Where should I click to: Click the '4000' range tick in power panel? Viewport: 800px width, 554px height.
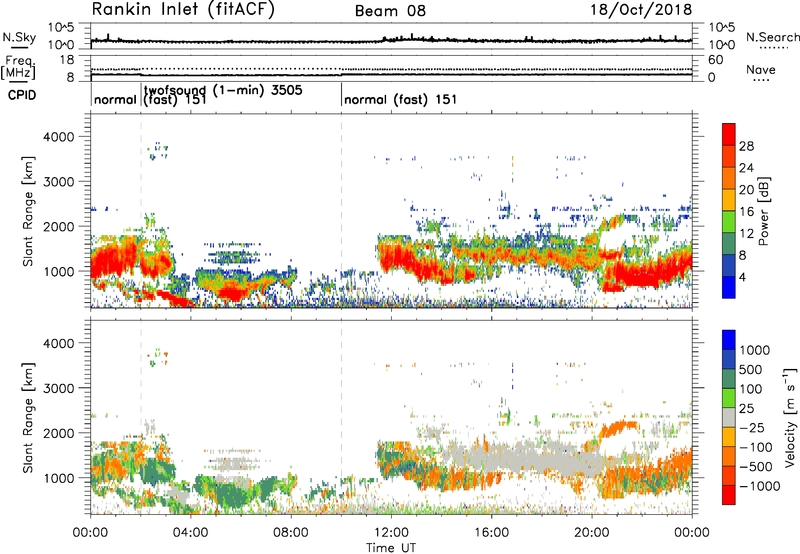click(58, 137)
